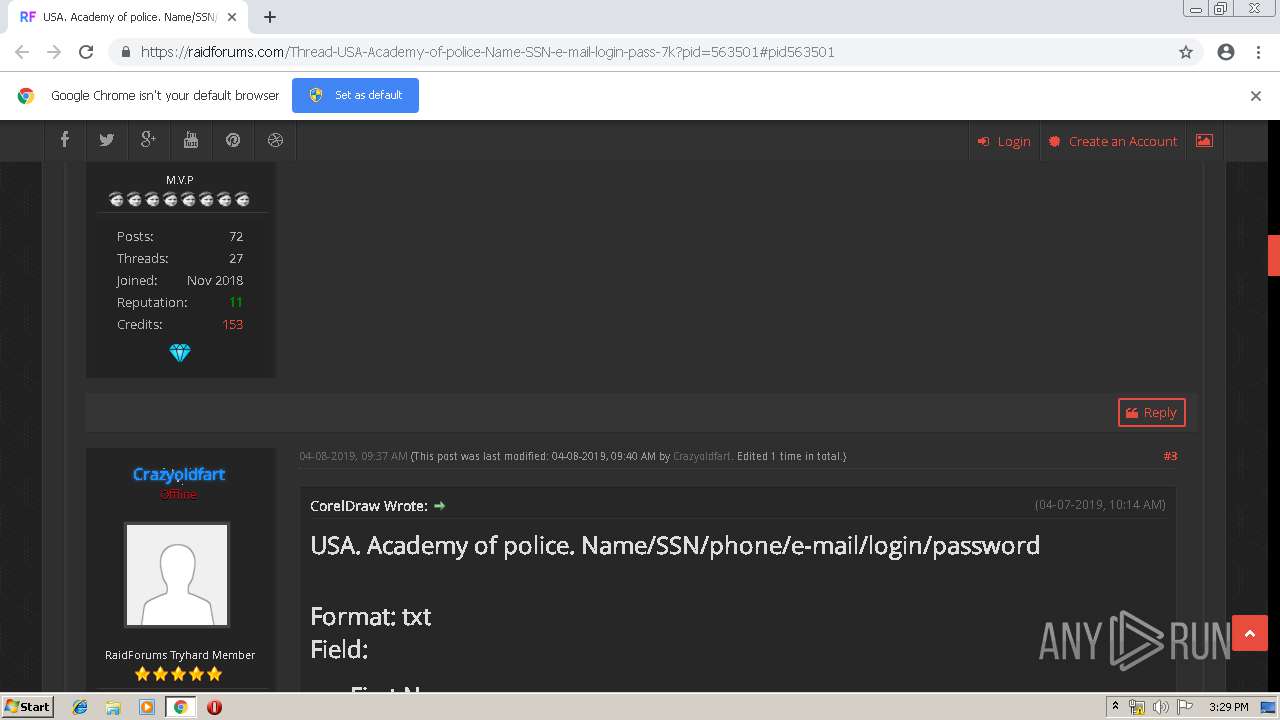Click the Reputation value 11
The image size is (1280, 720).
236,302
